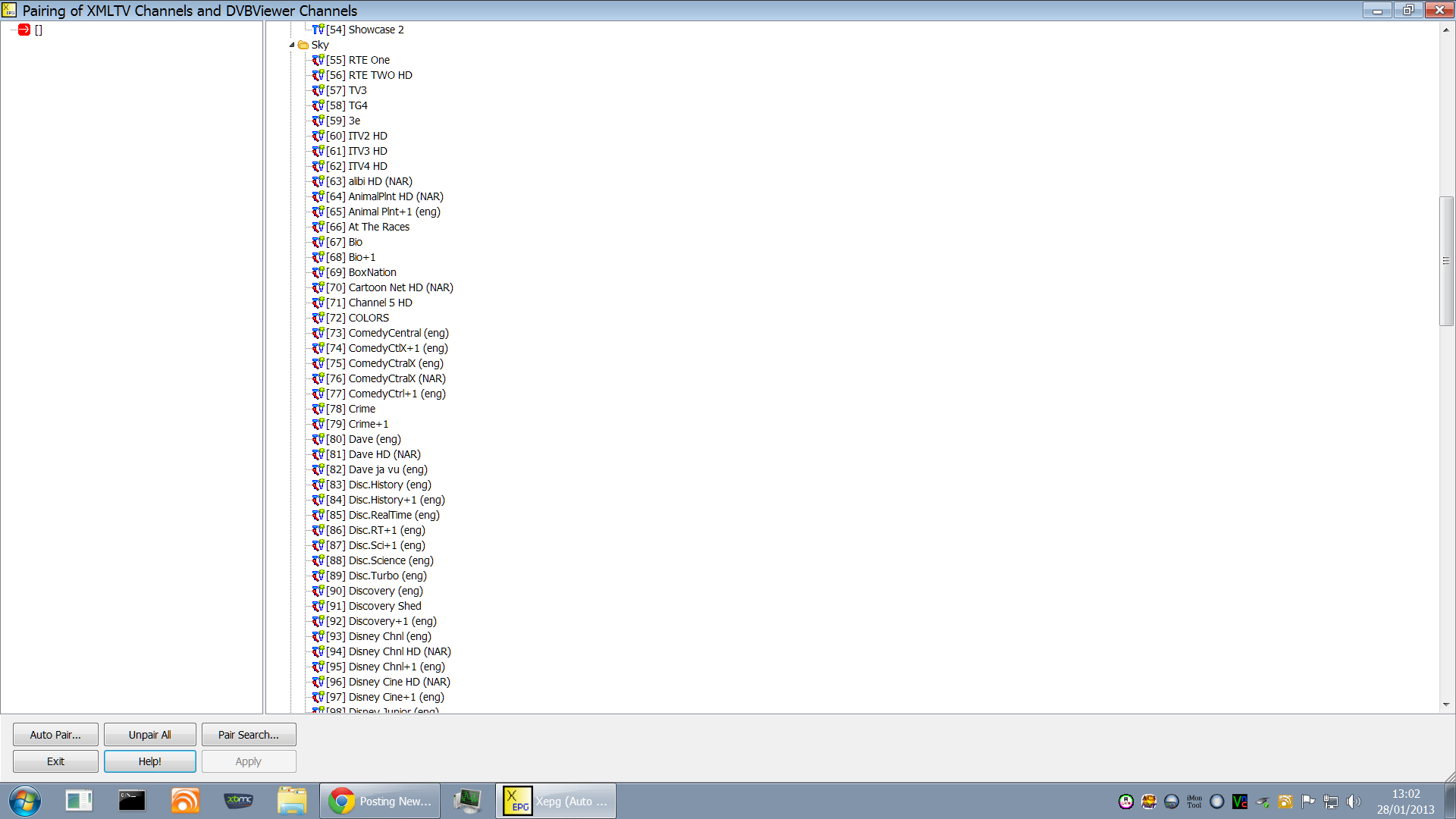Screen dimensions: 1456x819
Task: Select [74] ComedyCtlX+1 (eng) channel
Action: pos(387,348)
